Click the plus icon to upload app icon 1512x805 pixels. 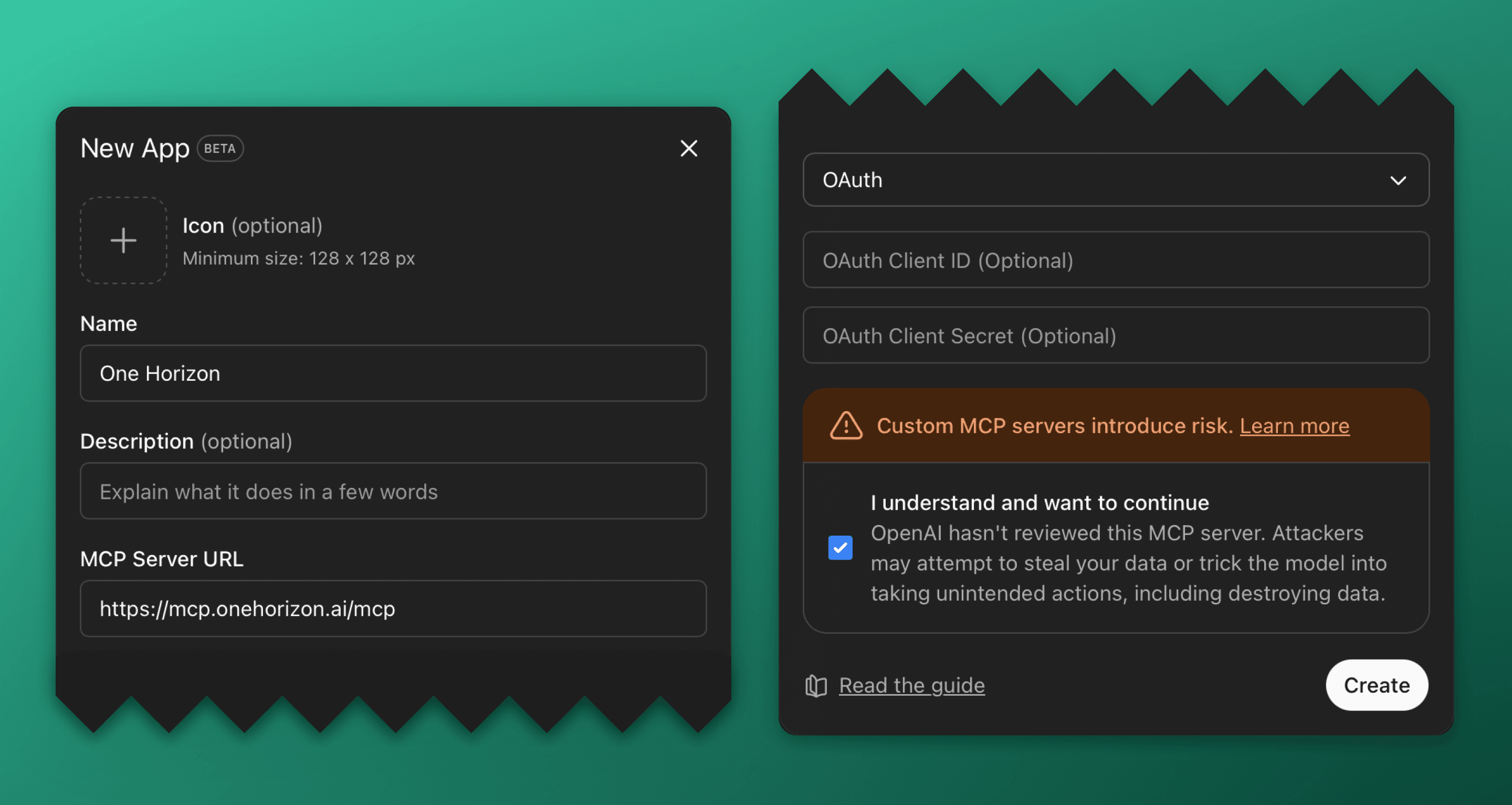[123, 241]
